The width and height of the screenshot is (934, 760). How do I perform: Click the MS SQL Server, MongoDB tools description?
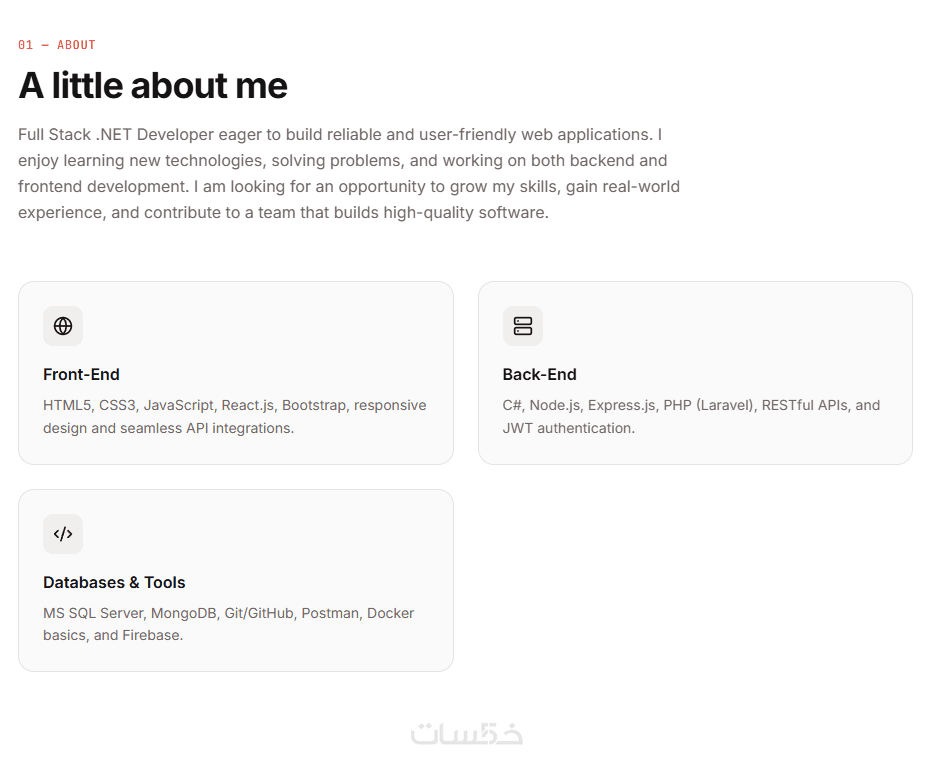point(228,613)
